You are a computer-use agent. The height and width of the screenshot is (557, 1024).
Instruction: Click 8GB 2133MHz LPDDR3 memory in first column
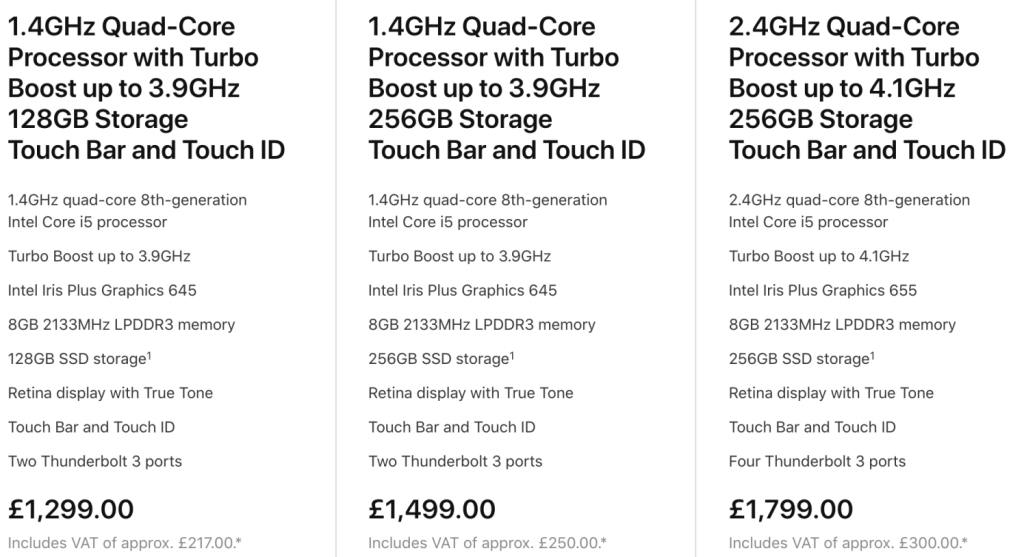[122, 325]
